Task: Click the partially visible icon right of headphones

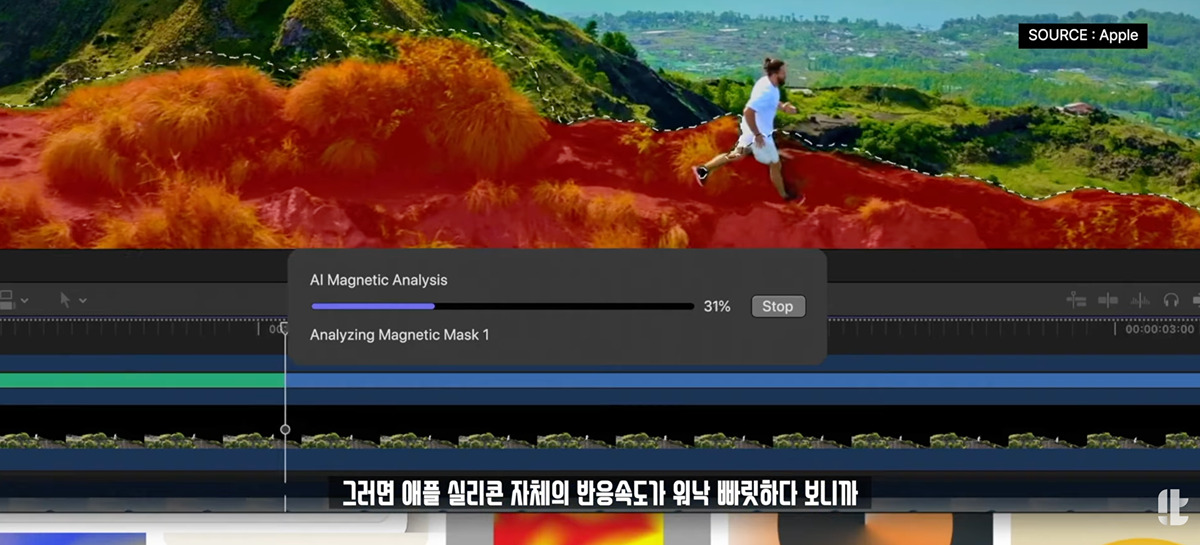Action: [x=1195, y=300]
